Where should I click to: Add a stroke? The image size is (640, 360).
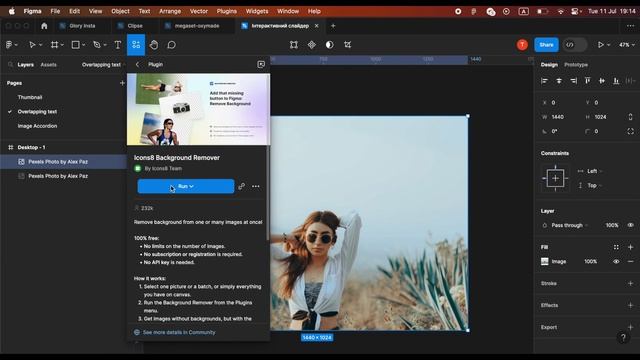[631, 283]
